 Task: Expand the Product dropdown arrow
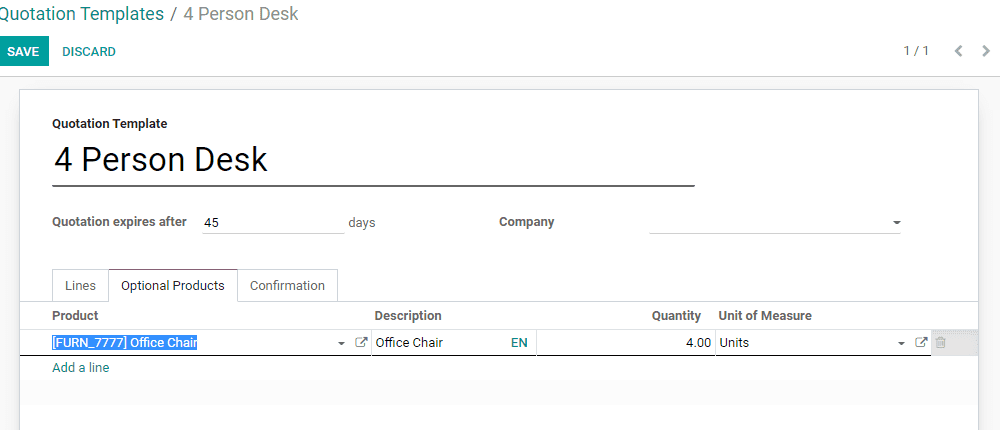tap(342, 343)
